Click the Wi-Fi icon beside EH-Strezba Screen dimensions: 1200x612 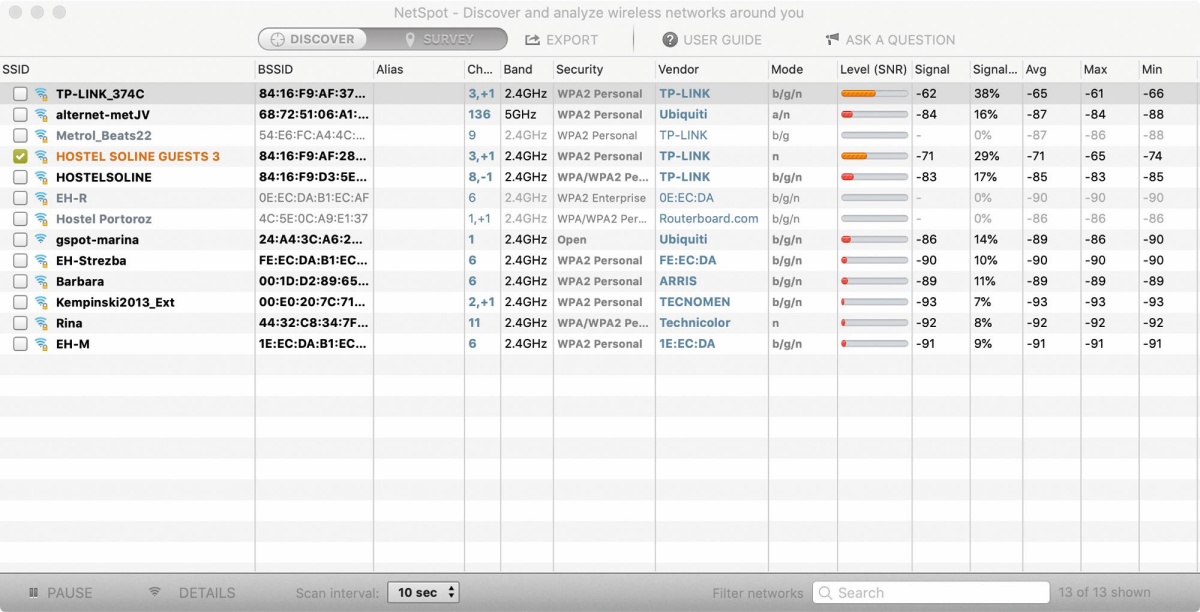coord(41,261)
